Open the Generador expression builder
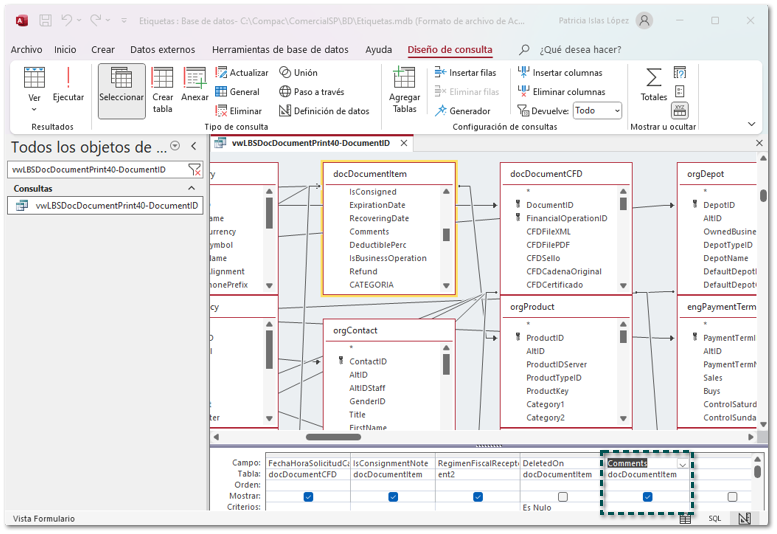This screenshot has height=534, width=777. point(461,111)
